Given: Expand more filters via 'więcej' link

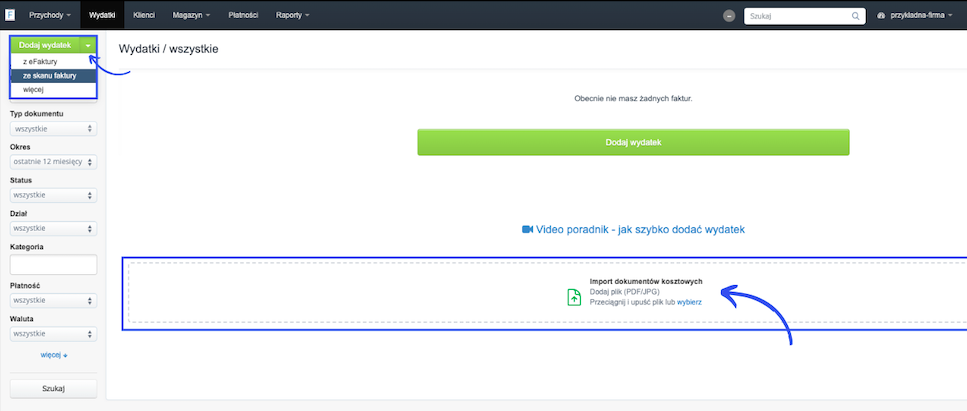Looking at the screenshot, I should click(54, 355).
